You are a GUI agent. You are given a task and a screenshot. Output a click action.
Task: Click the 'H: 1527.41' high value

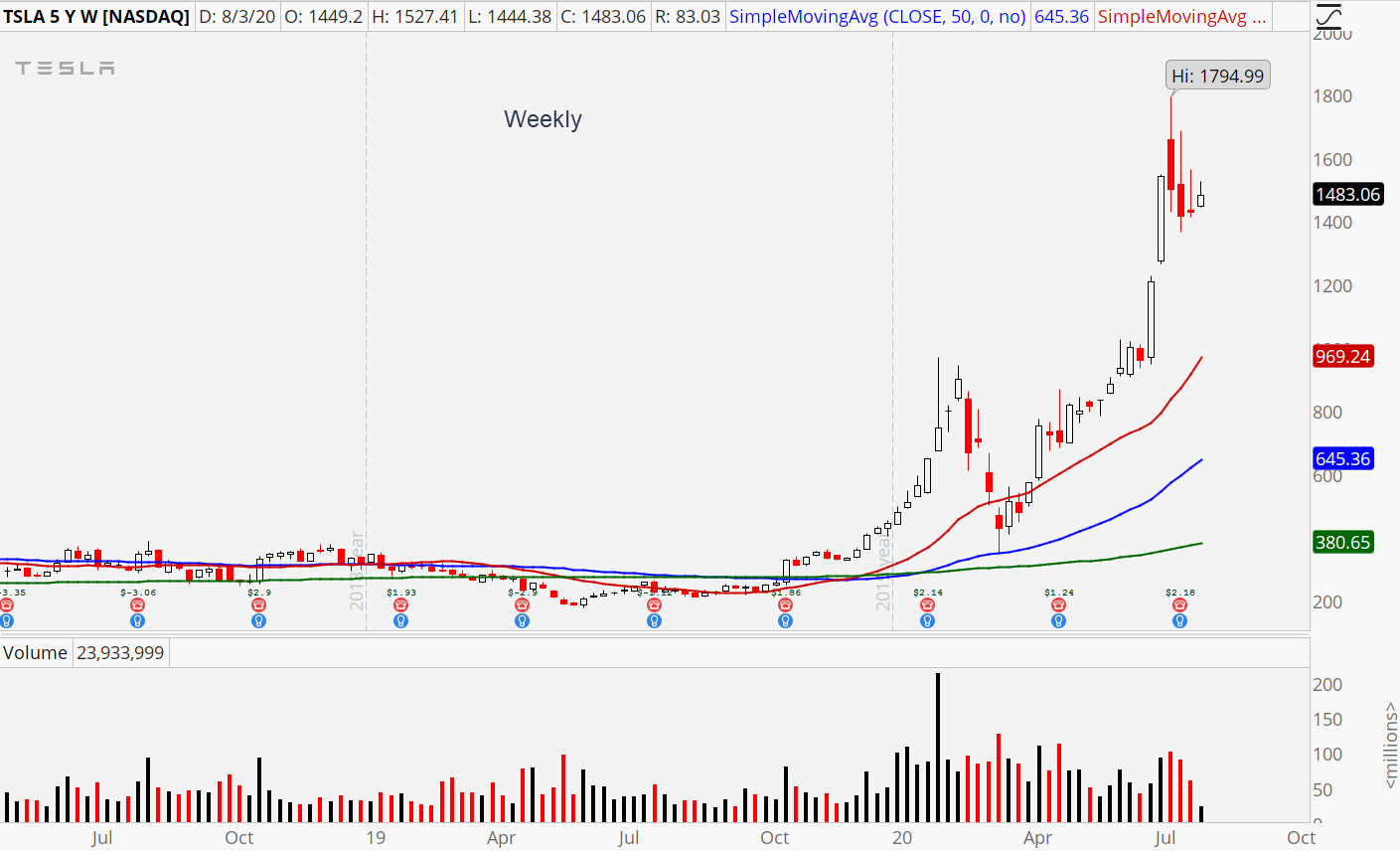tap(415, 17)
